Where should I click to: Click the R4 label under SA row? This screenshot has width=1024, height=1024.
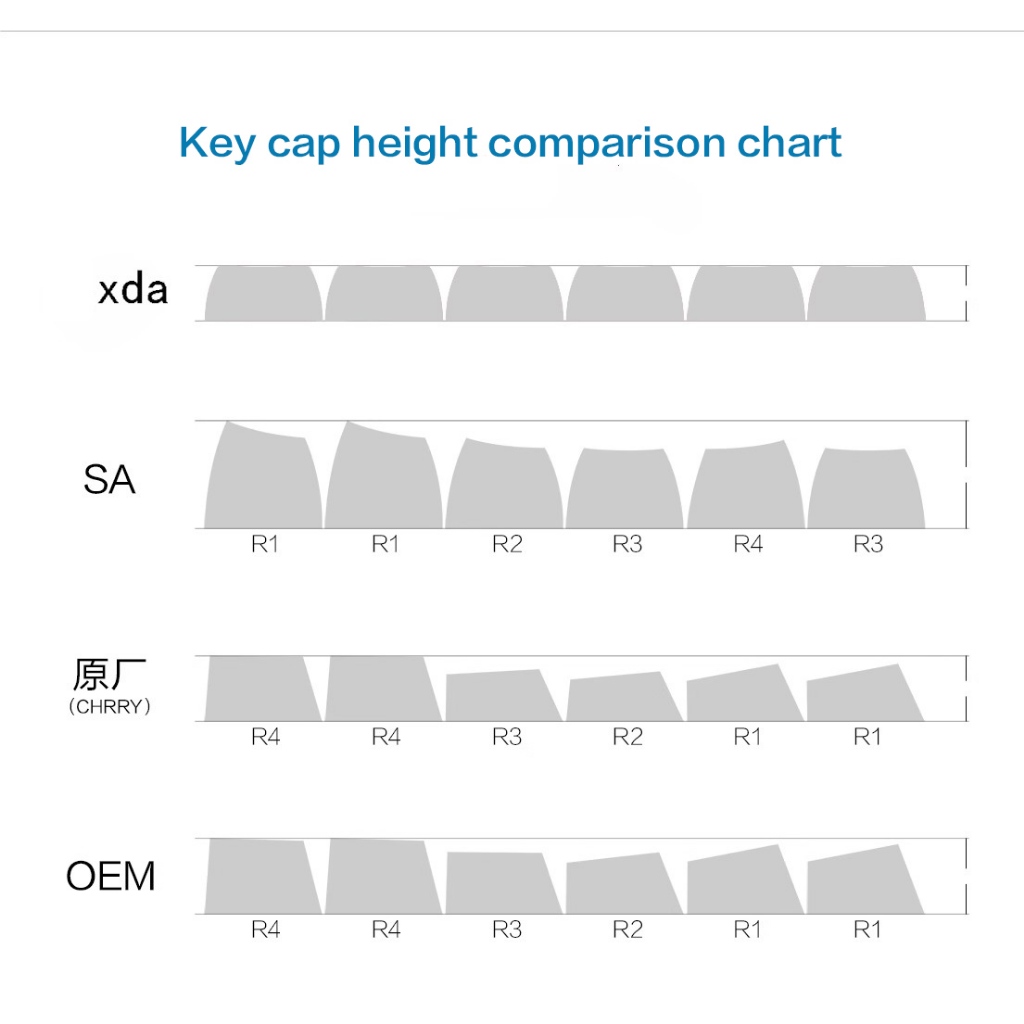coord(748,544)
